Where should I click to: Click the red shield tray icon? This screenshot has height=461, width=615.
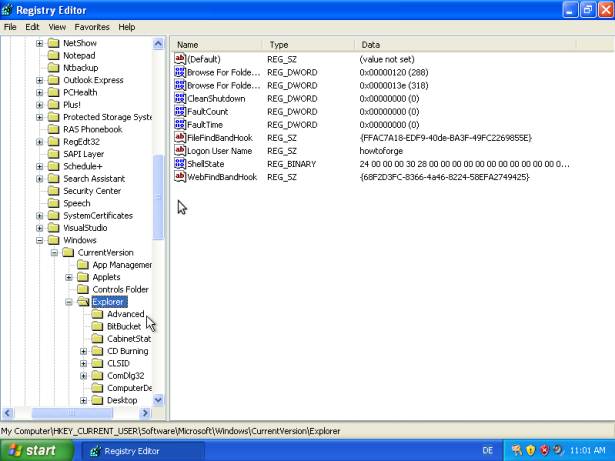click(544, 450)
